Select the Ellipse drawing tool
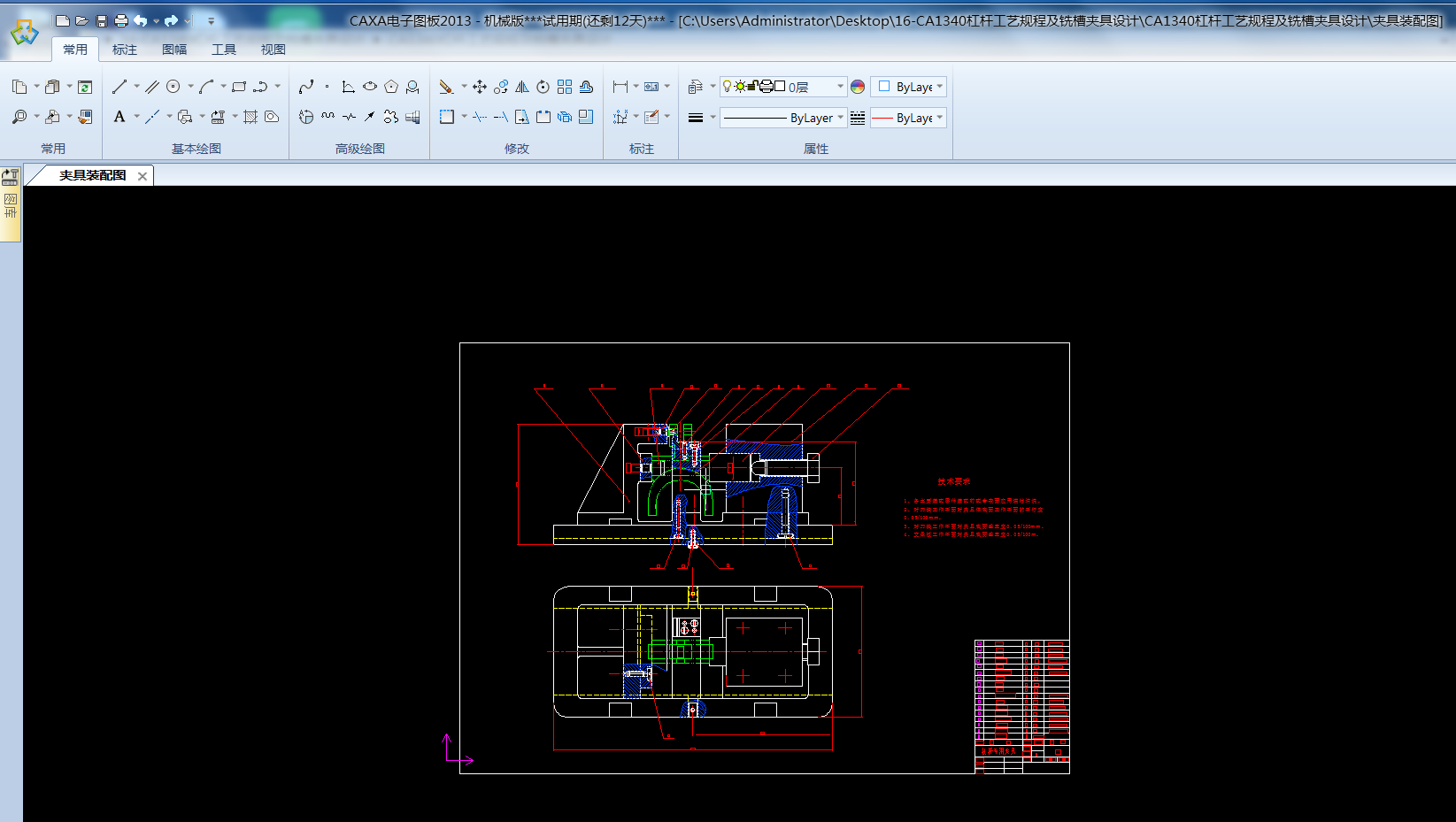The width and height of the screenshot is (1456, 822). 370,87
